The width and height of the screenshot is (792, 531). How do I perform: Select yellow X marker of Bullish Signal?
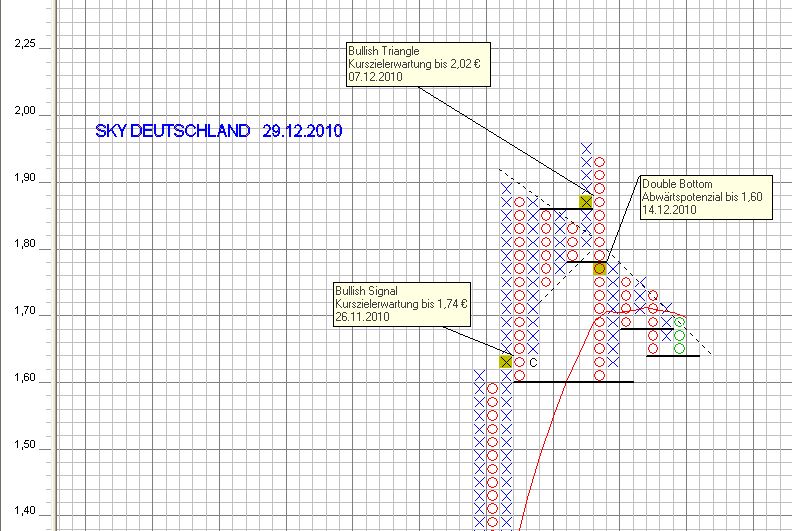point(506,362)
